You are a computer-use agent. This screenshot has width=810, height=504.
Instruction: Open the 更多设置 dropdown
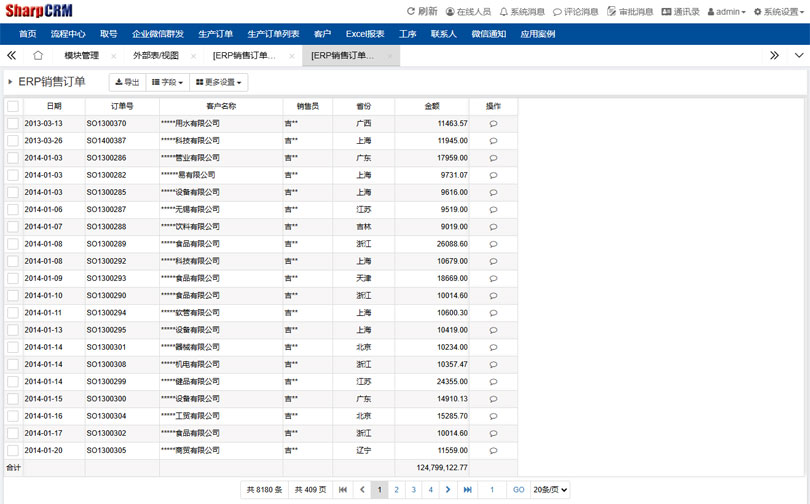tap(219, 82)
